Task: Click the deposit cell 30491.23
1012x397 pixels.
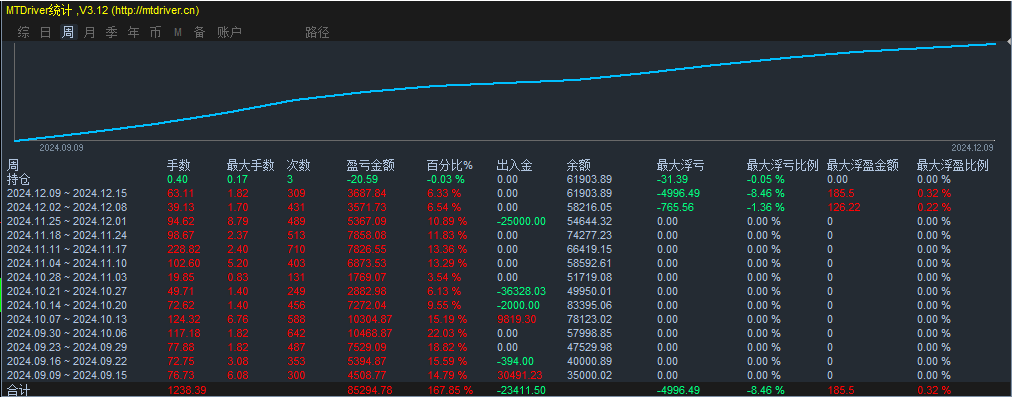Action: coord(519,375)
